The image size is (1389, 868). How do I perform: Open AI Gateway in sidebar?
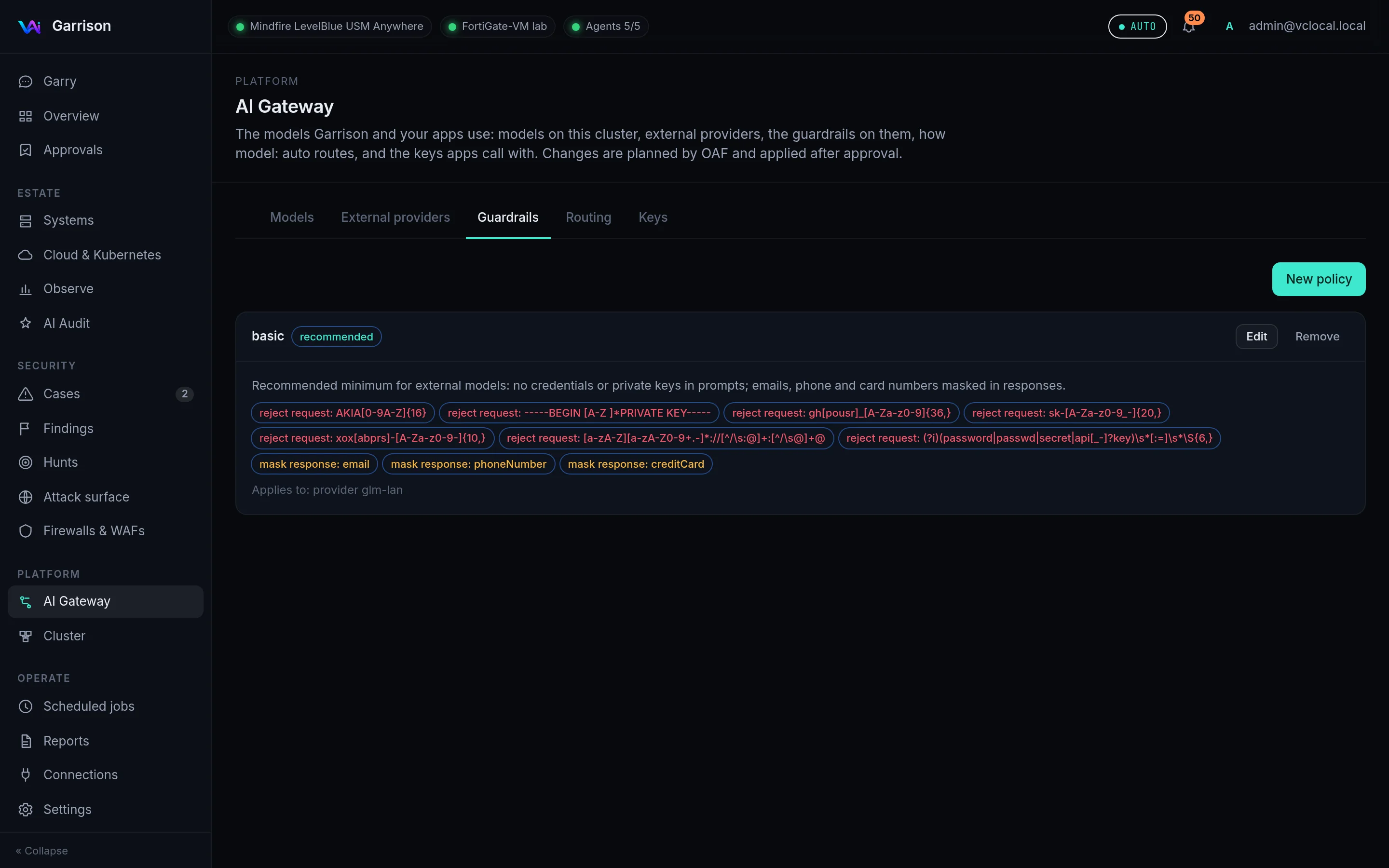tap(106, 602)
